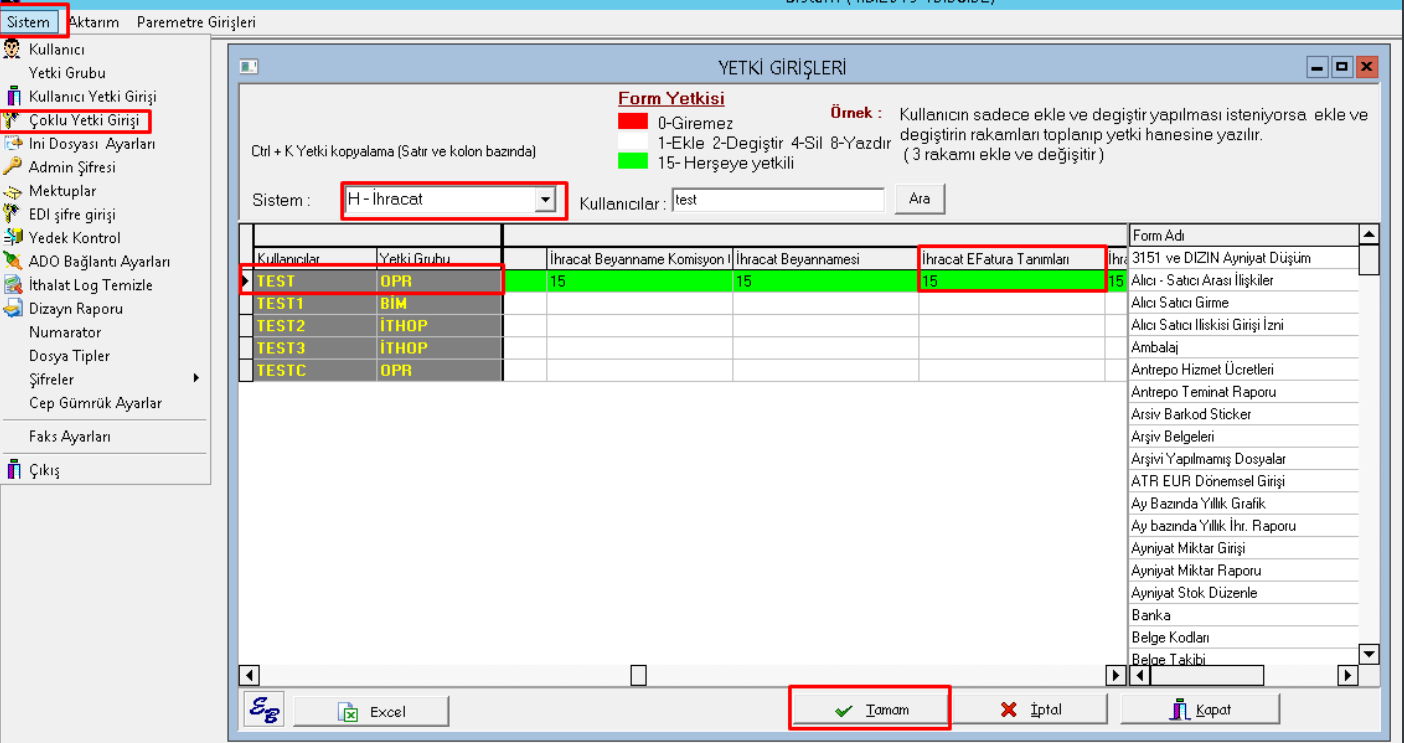Click the Admin Şifresi key icon

(13, 167)
